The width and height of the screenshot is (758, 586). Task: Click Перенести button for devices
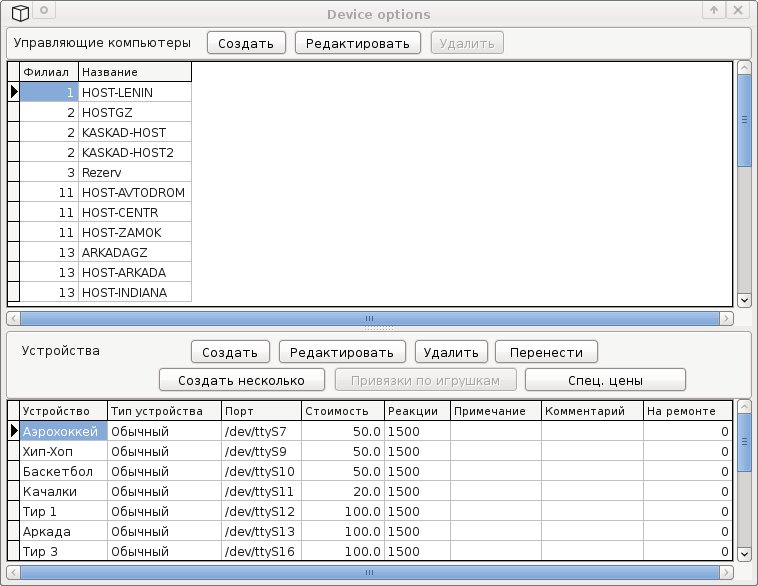pyautogui.click(x=546, y=352)
